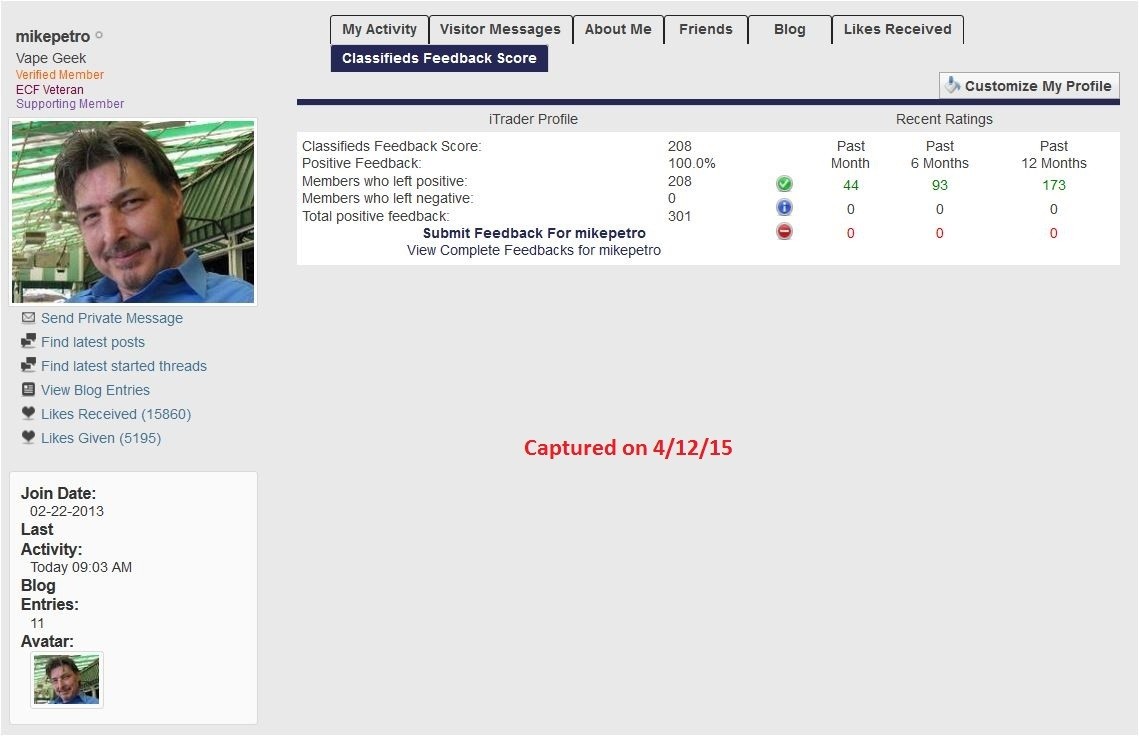Viewport: 1139px width, 736px height.
Task: Click Submit Feedback For mikepetro link
Action: pos(534,233)
